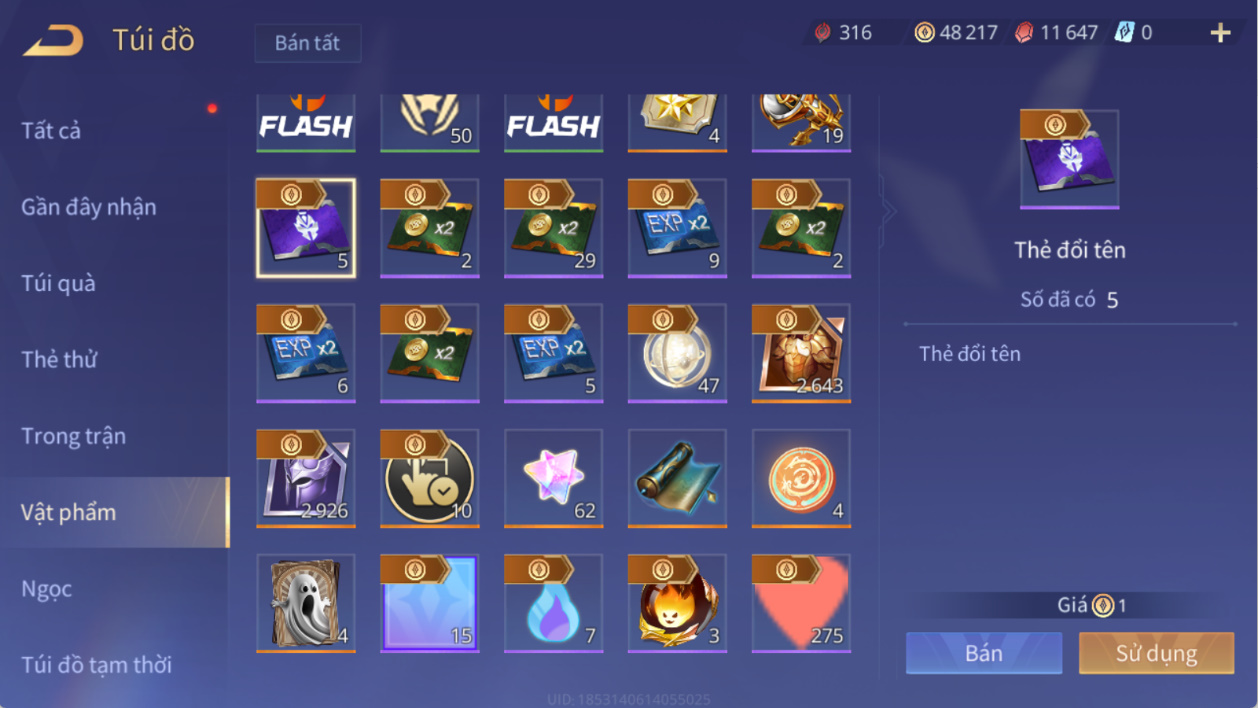Click the Sử dụng button
The image size is (1258, 708).
(x=1156, y=653)
